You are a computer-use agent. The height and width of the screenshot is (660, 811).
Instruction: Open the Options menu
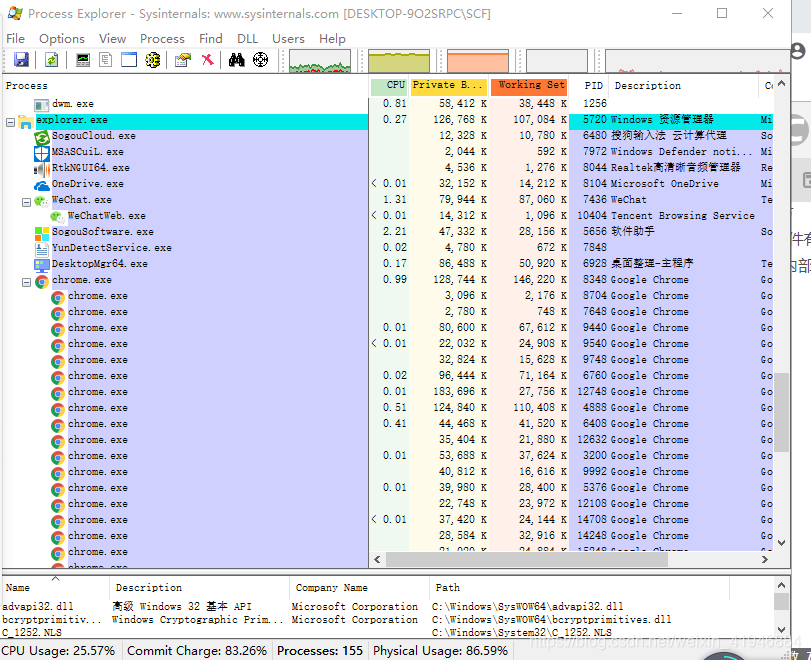pyautogui.click(x=62, y=39)
